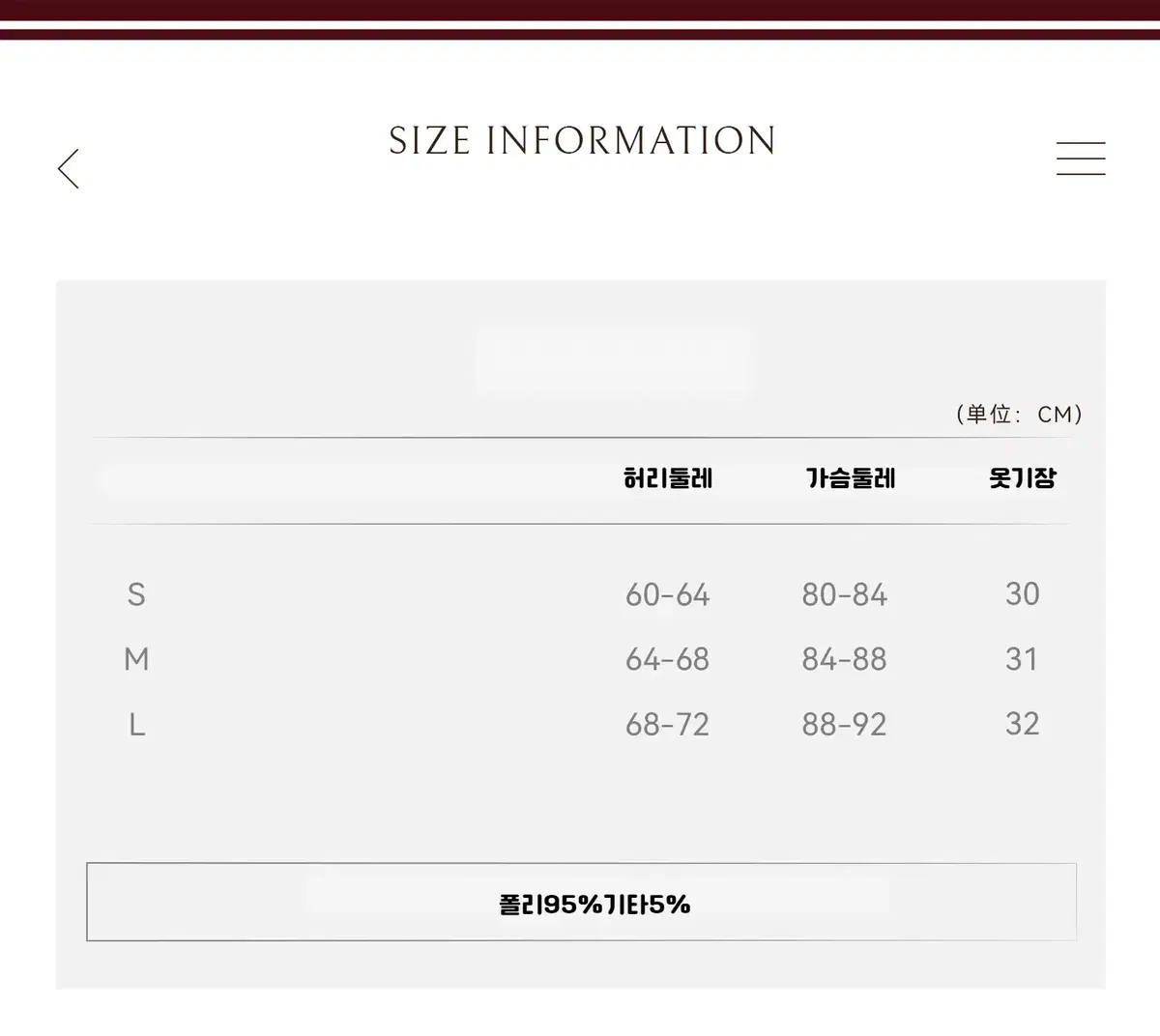Select the L size row label

136,724
